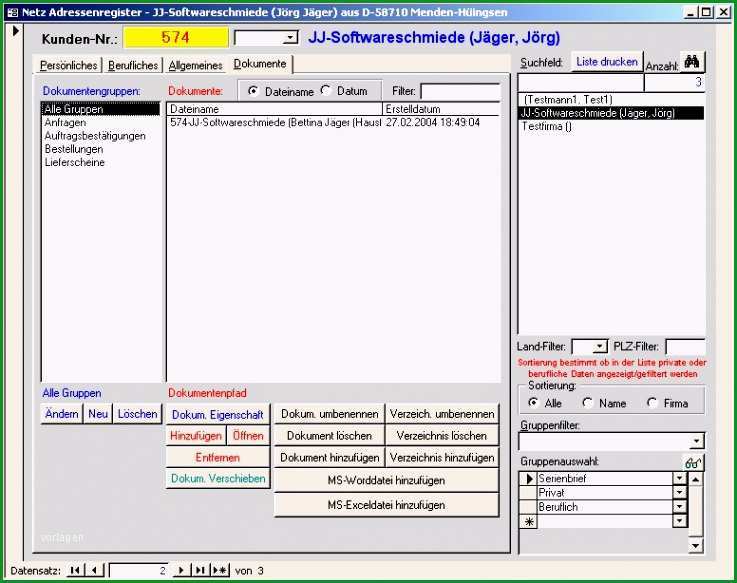Switch to Persönliches tab
This screenshot has width=737, height=583.
[x=68, y=65]
